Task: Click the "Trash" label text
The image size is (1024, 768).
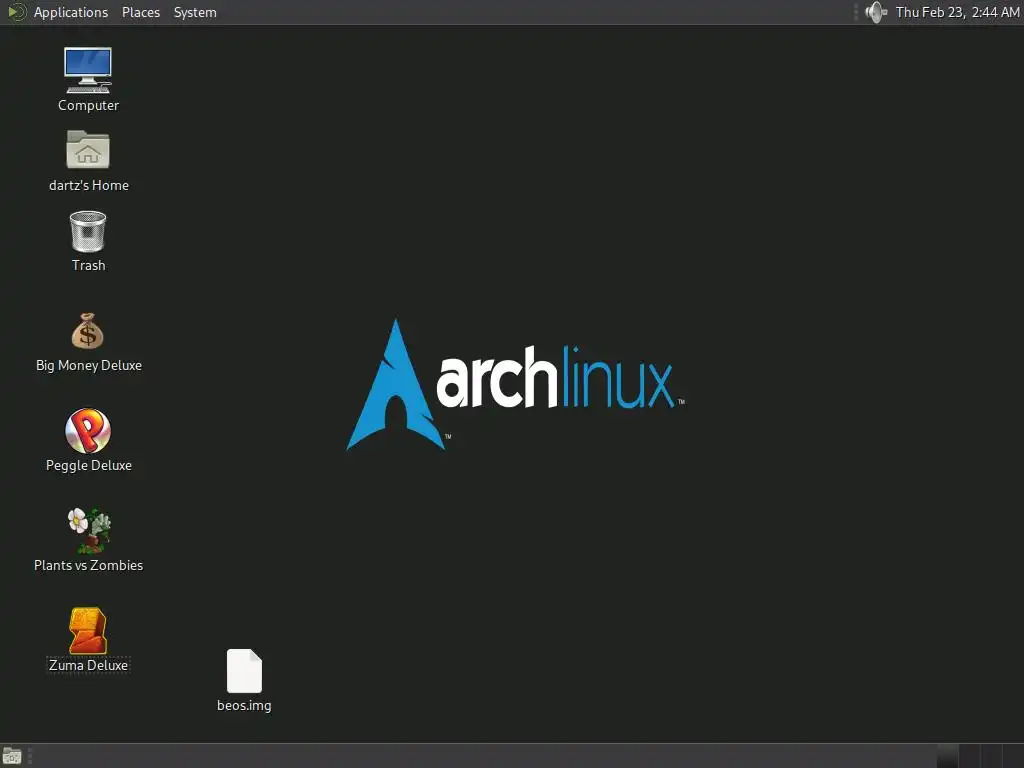Action: (88, 265)
